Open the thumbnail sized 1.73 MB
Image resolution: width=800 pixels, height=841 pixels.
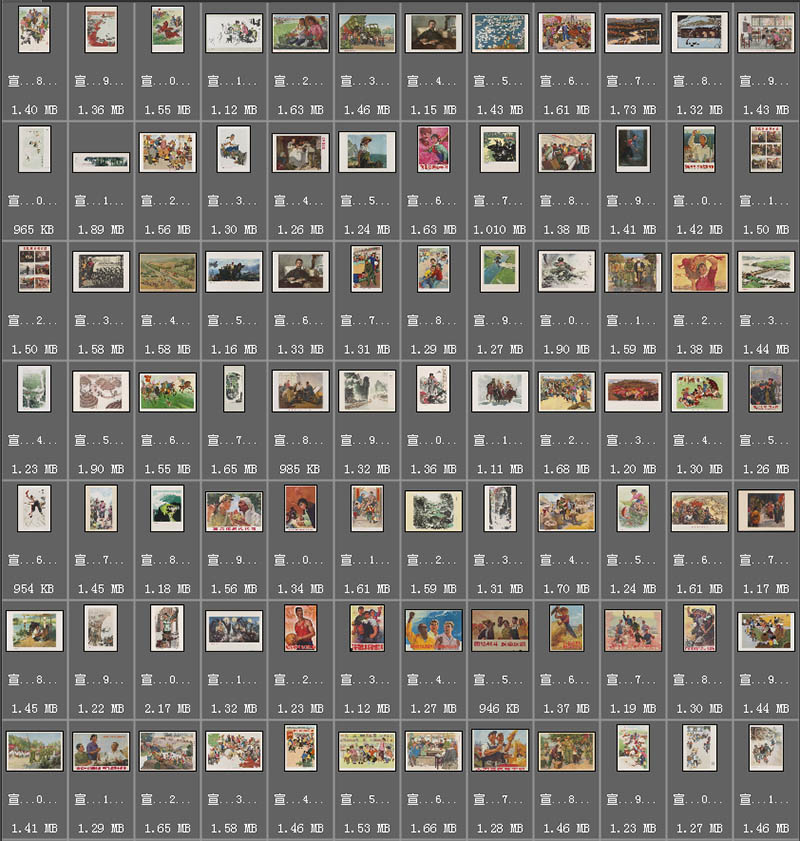click(633, 33)
